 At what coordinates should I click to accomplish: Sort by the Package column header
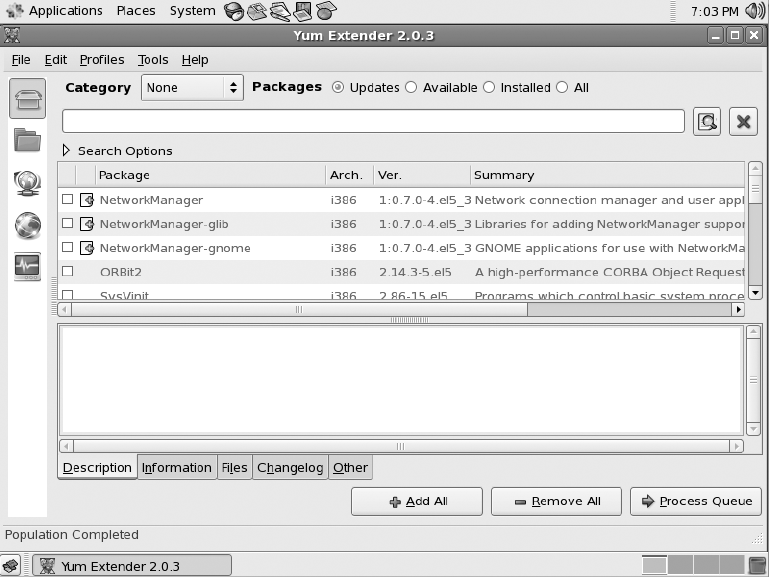click(211, 175)
